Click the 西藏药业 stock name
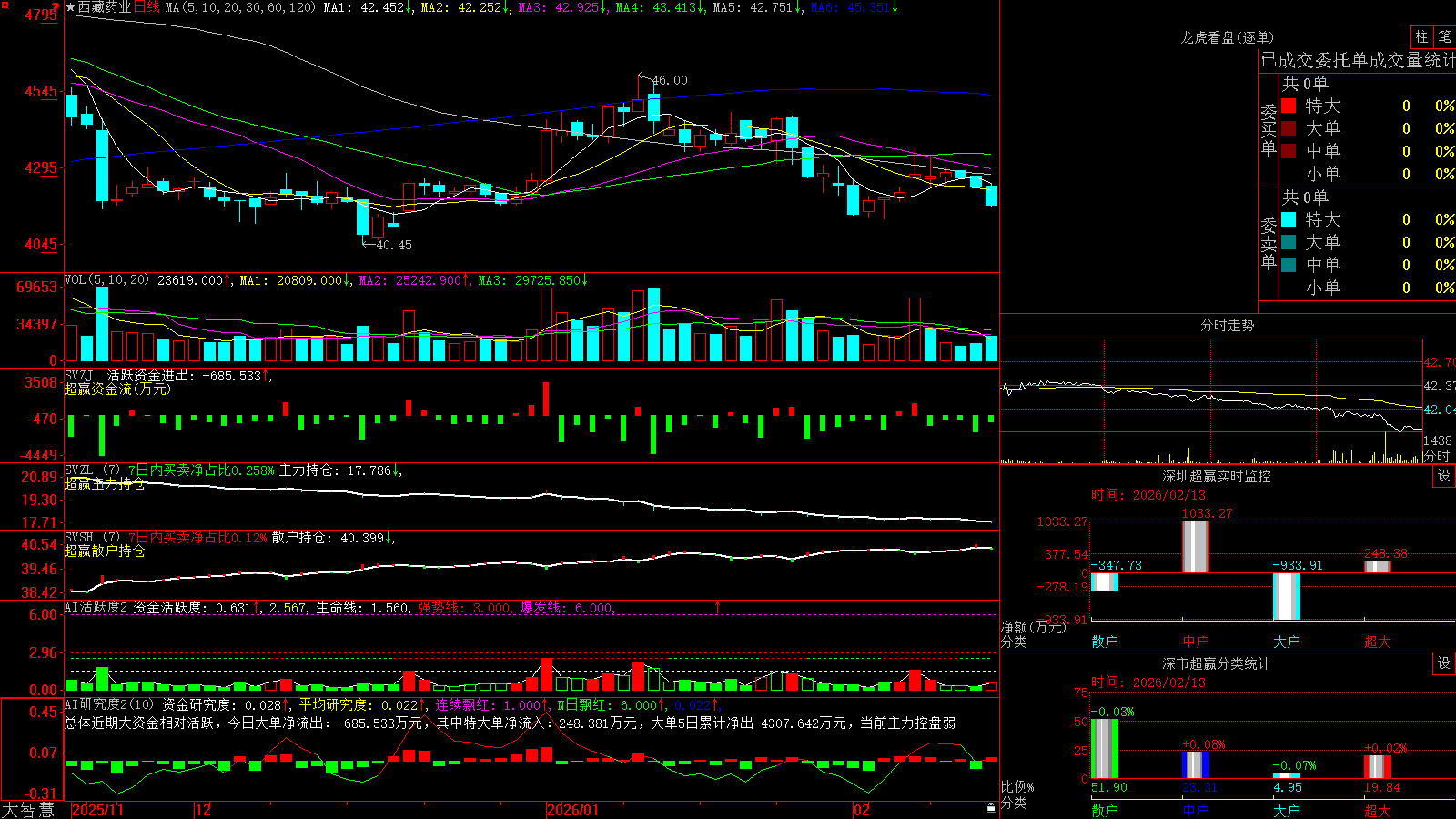The height and width of the screenshot is (819, 1456). pos(105,7)
